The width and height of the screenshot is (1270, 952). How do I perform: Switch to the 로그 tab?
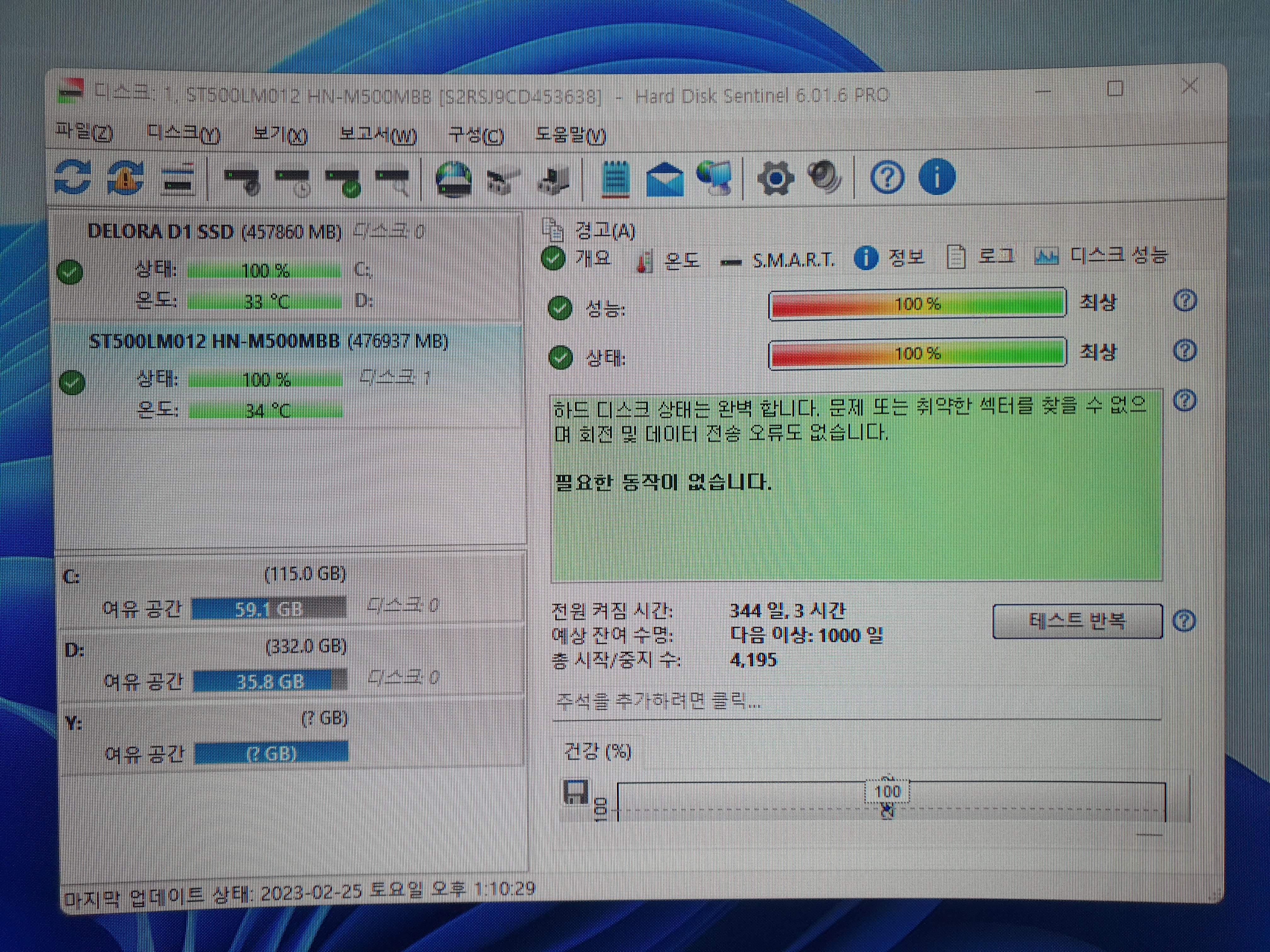[x=980, y=257]
